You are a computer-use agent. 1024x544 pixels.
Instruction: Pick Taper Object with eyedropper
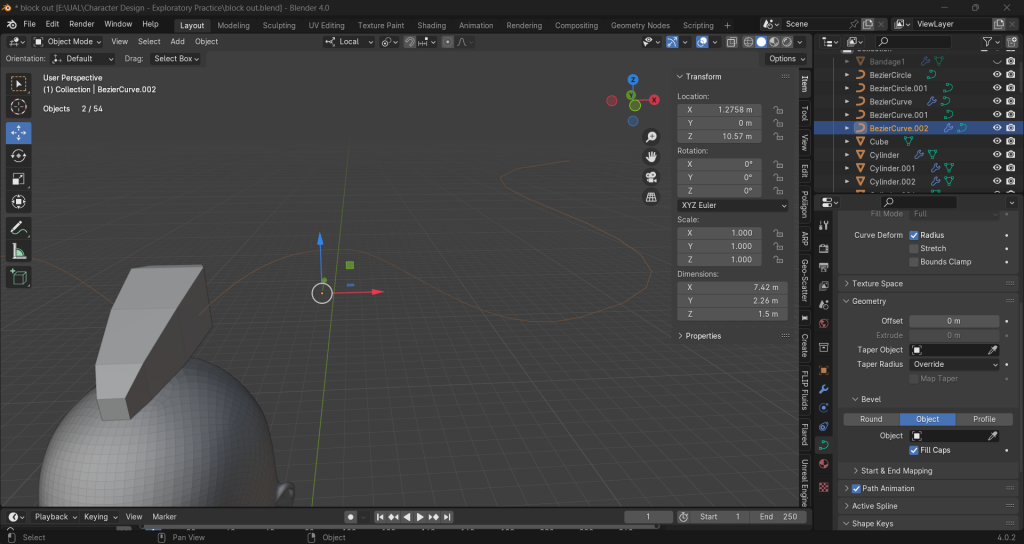[993, 350]
